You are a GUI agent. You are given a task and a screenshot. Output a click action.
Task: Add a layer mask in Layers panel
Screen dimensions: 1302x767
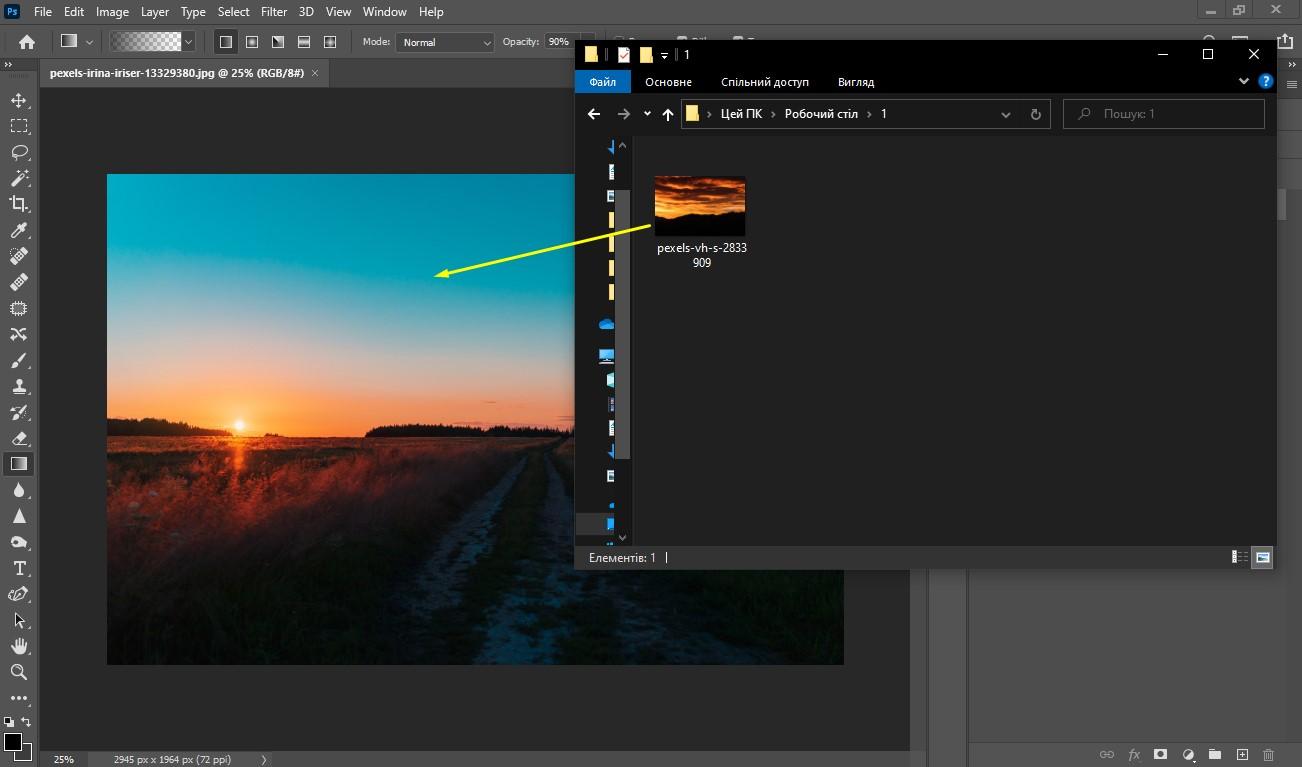point(1161,755)
